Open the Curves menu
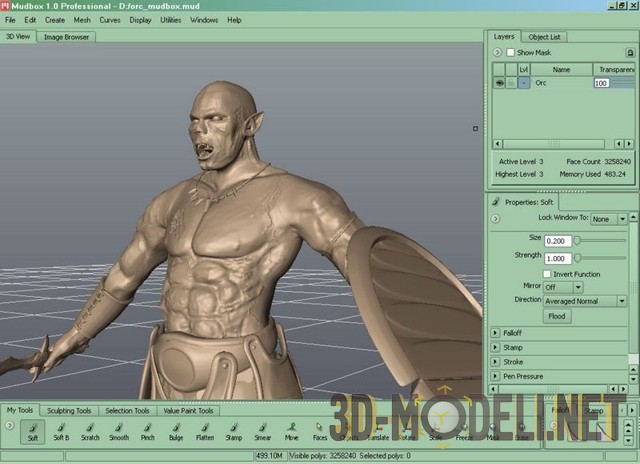640x464 pixels. pyautogui.click(x=109, y=20)
